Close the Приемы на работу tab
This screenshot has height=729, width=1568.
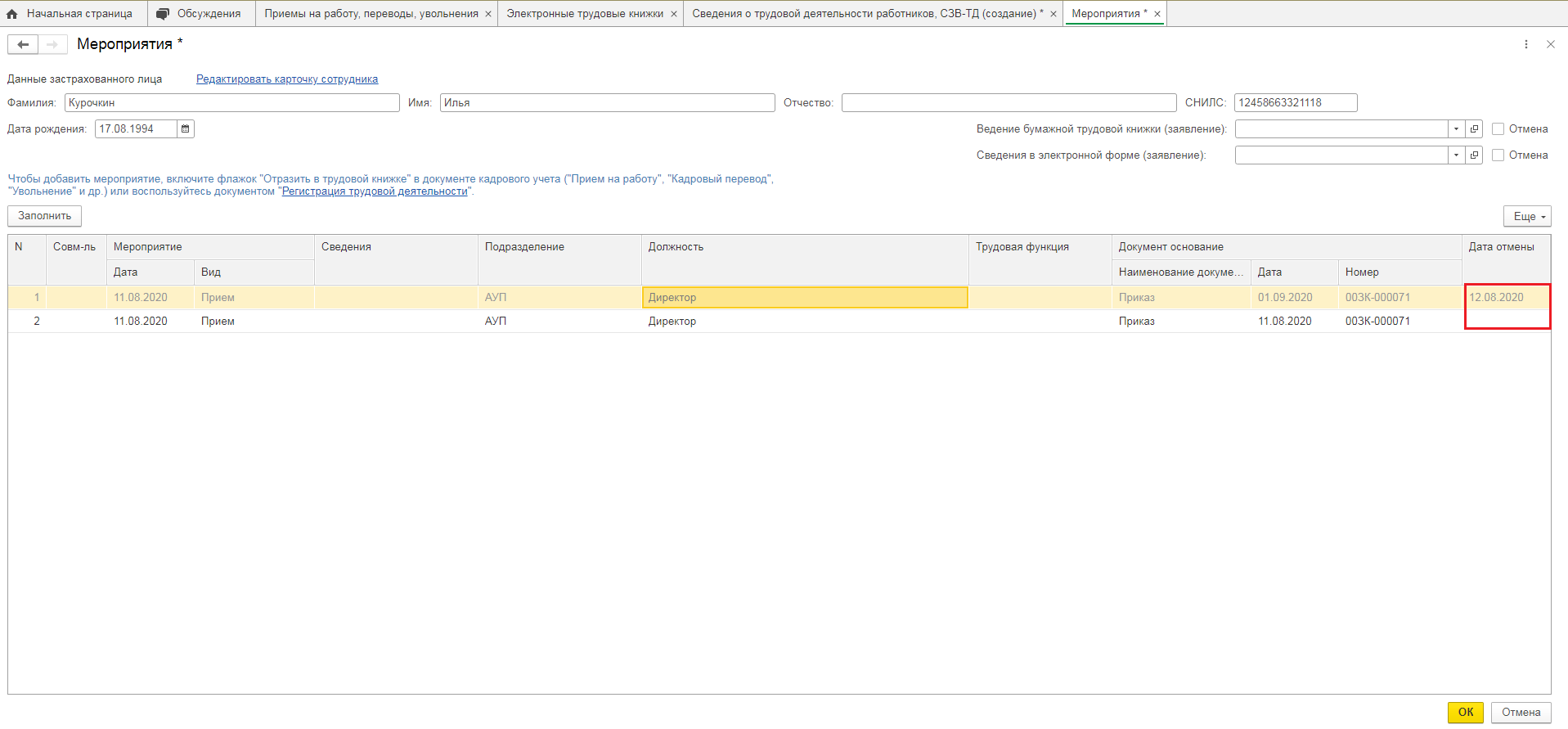pos(488,14)
